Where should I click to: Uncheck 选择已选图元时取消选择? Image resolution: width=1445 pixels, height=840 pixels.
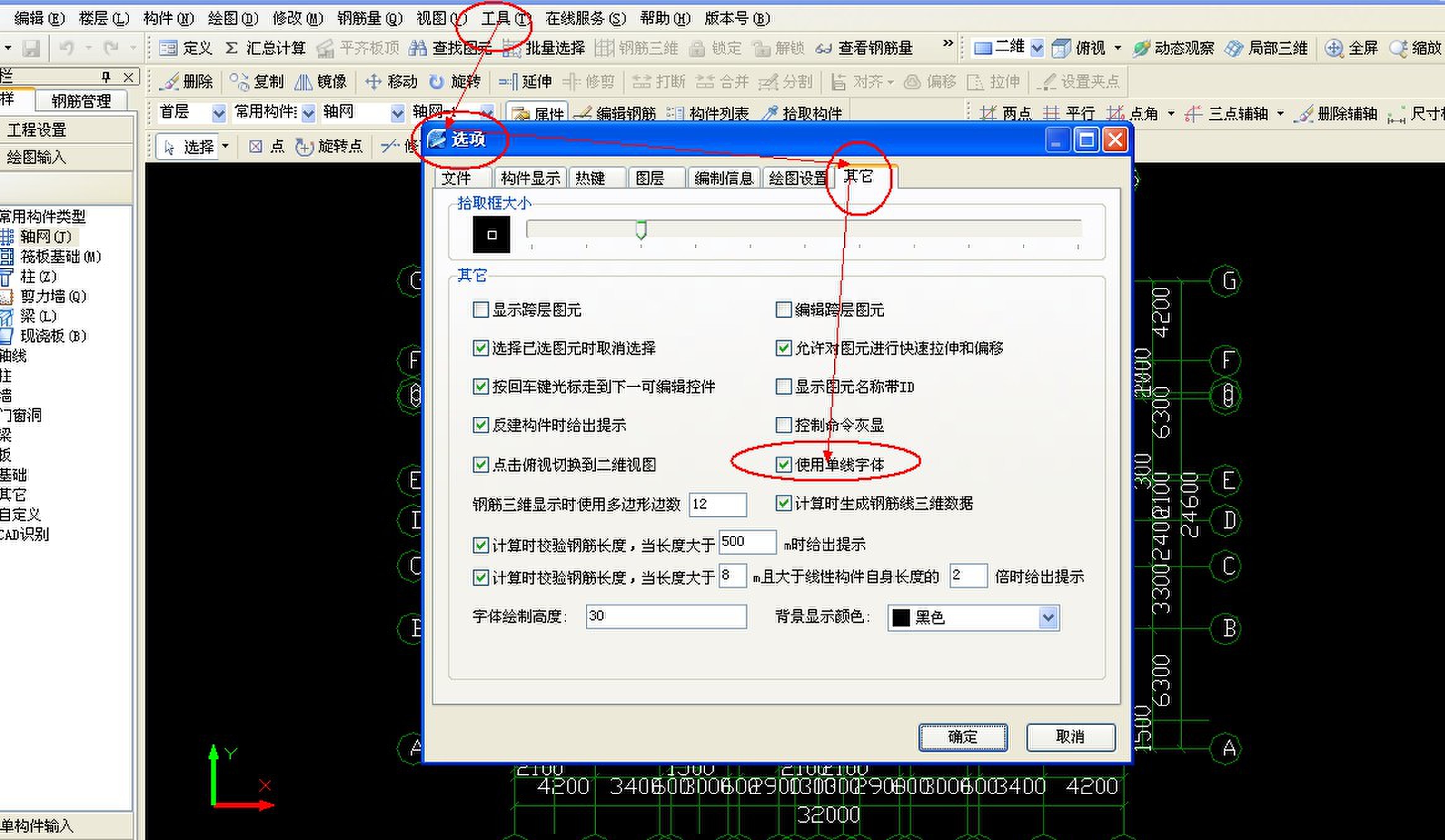point(480,348)
